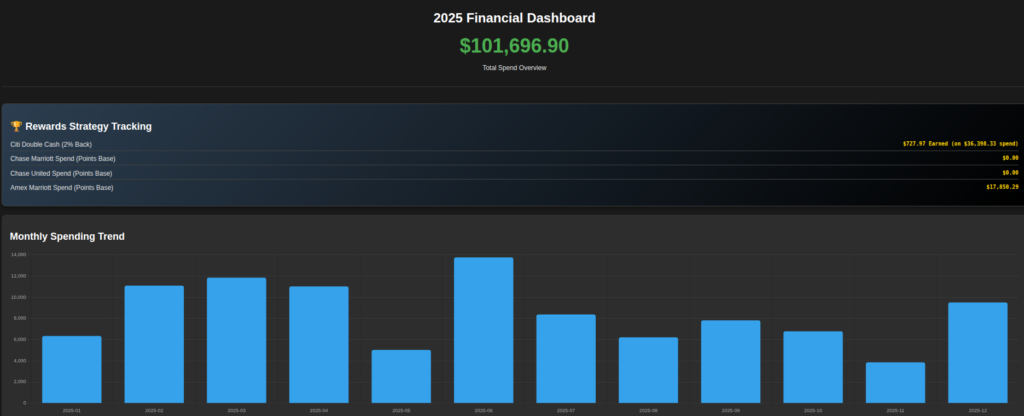1024x416 pixels.
Task: Click the 2025-07 spending bar
Action: pos(566,358)
